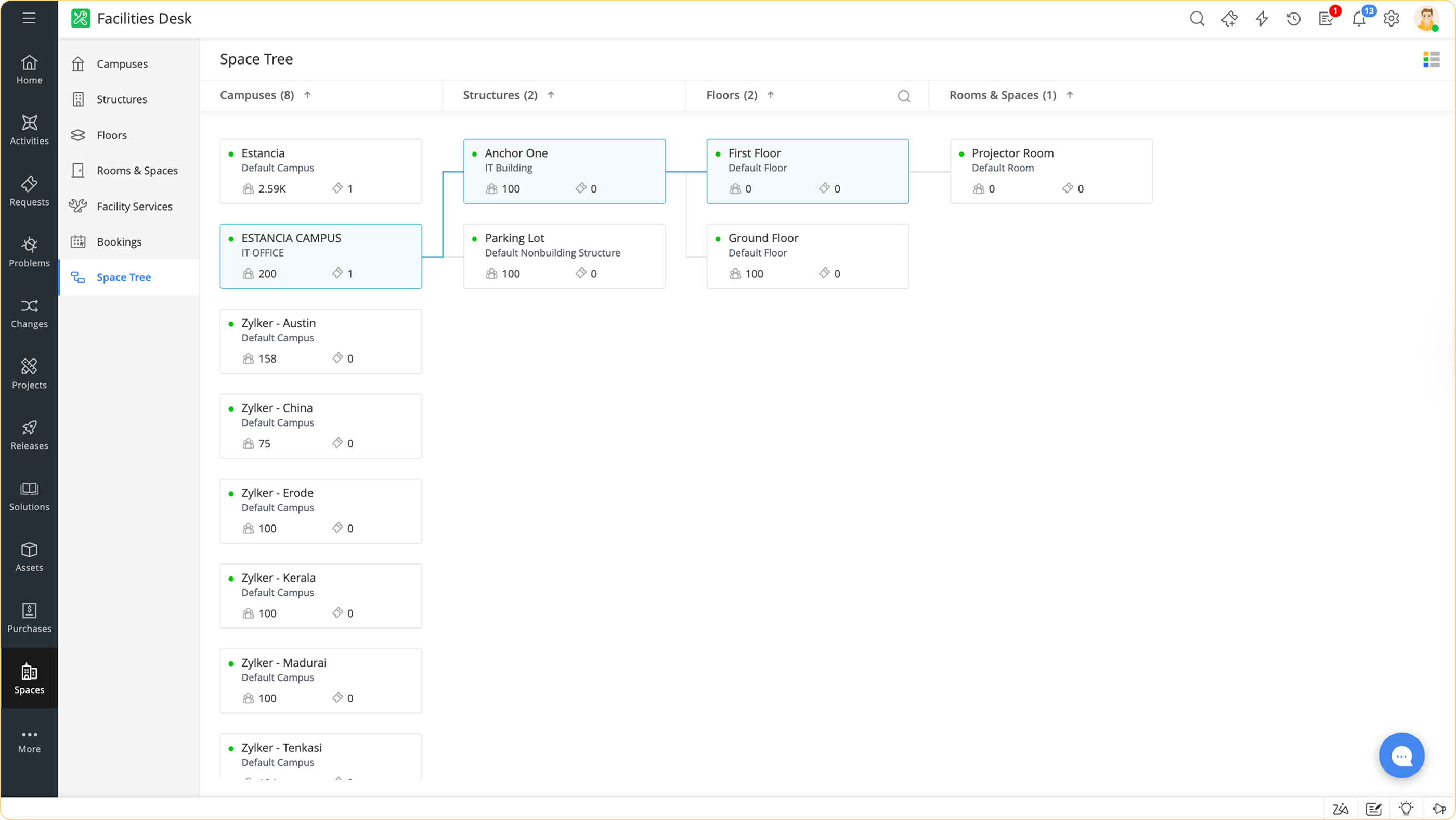Toggle sort arrow beside Structures (2)

coord(551,95)
